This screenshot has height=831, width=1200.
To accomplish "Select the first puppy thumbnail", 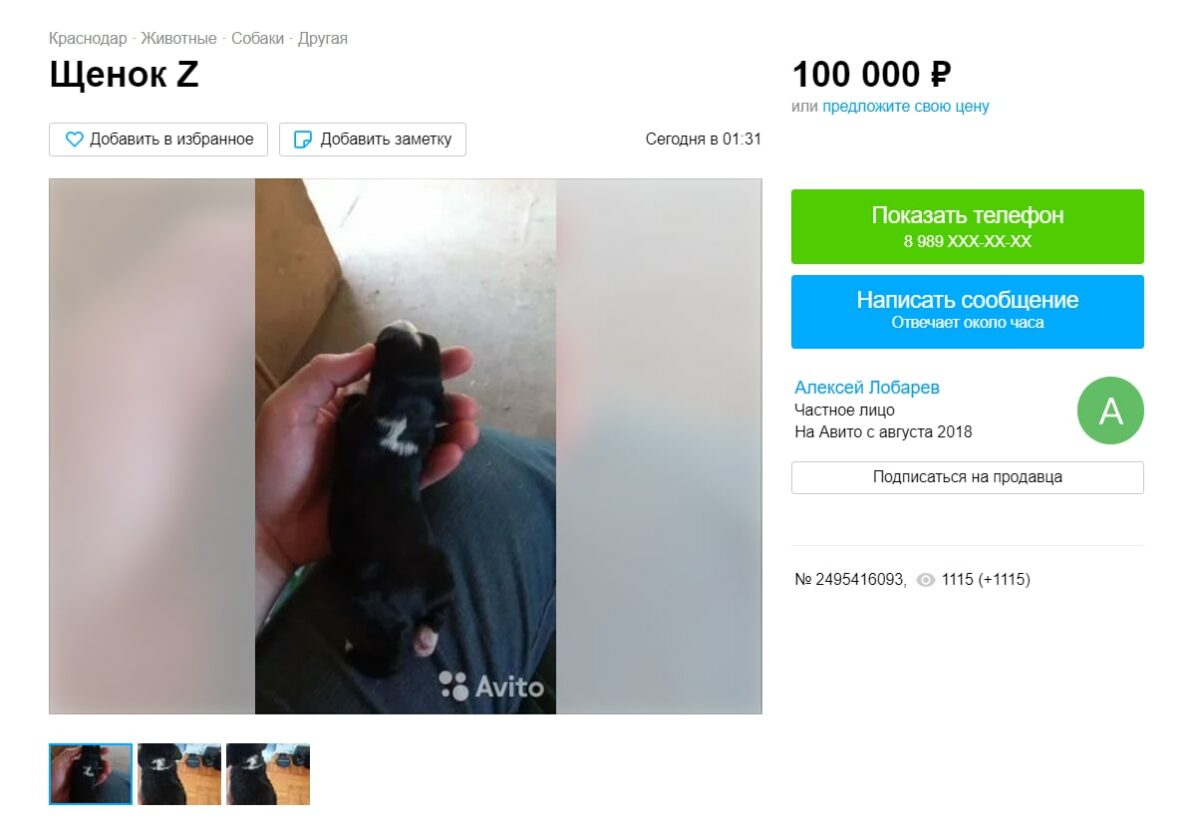I will pyautogui.click(x=91, y=774).
